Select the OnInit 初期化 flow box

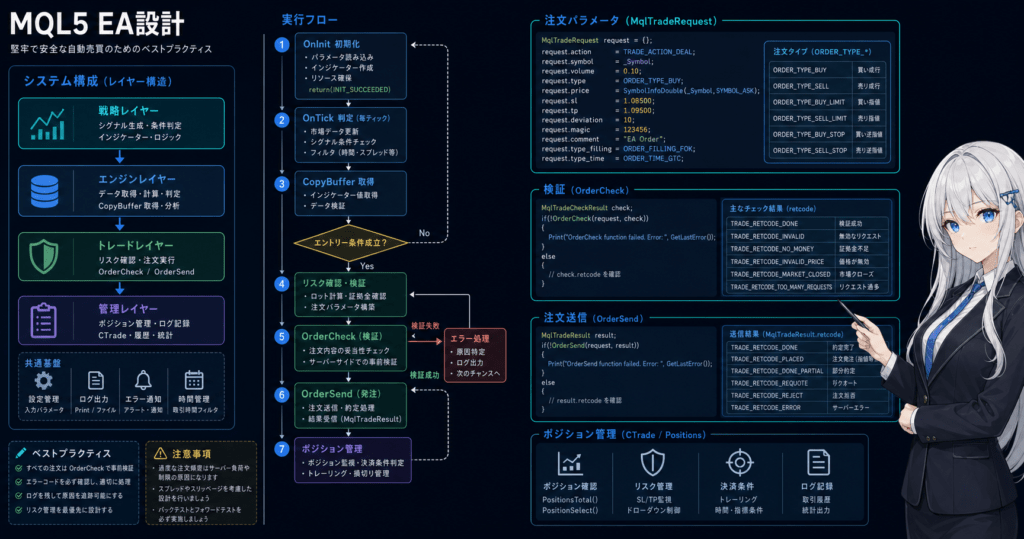350,66
